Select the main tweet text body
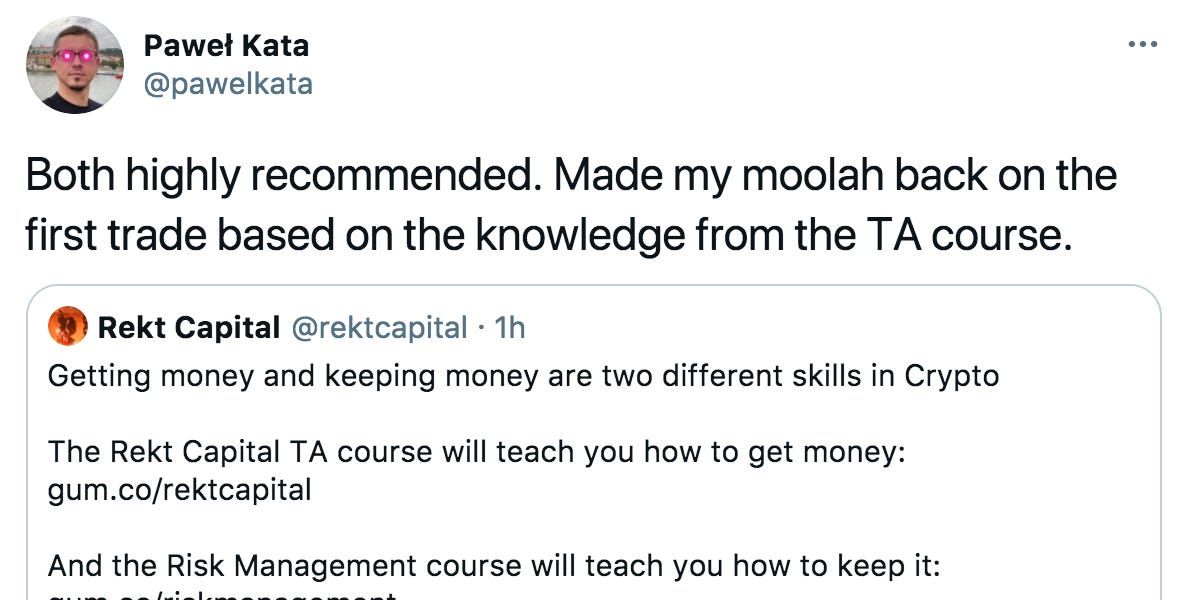This screenshot has width=1190, height=600. click(570, 205)
